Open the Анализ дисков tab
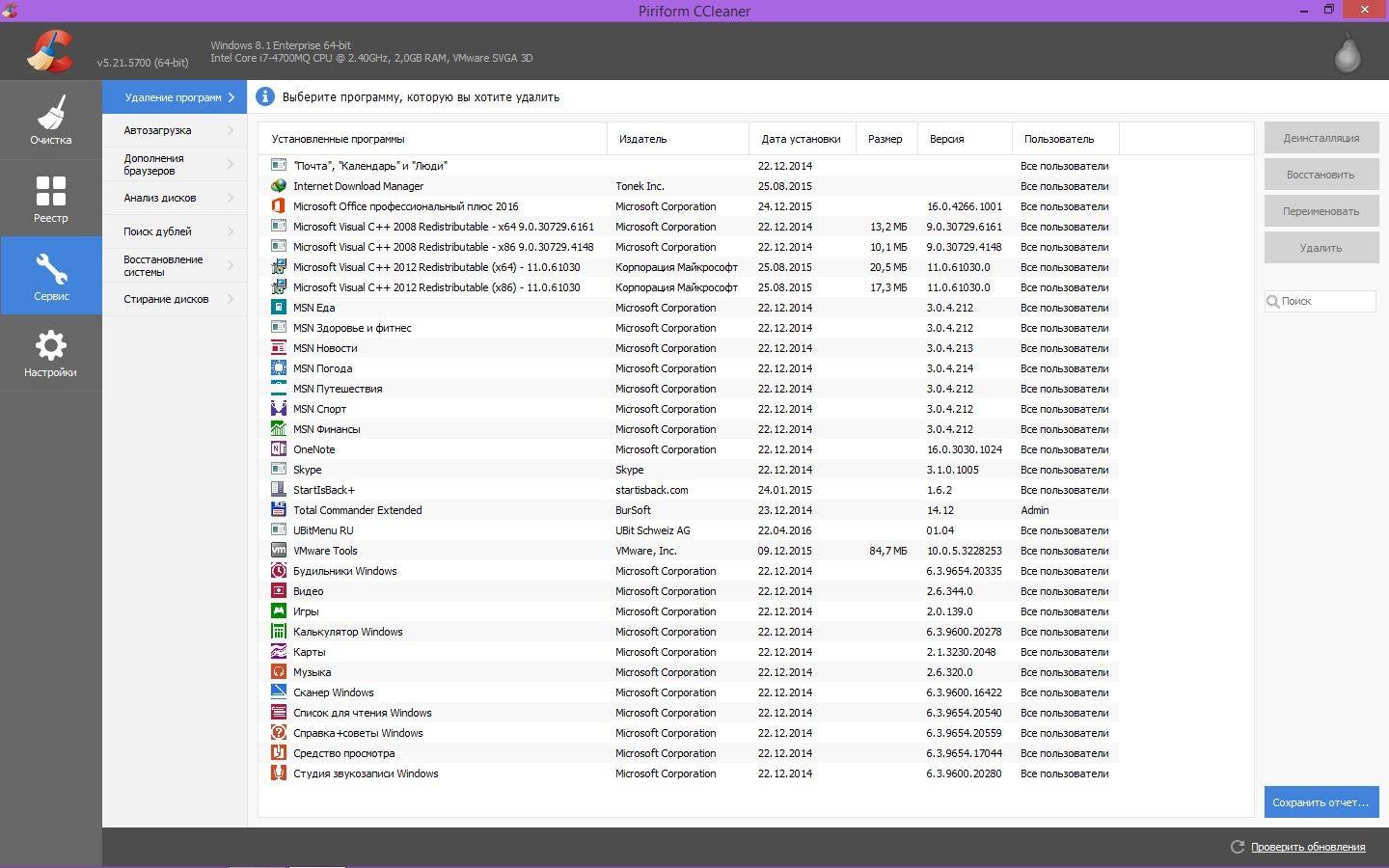Viewport: 1389px width, 868px height. point(175,198)
